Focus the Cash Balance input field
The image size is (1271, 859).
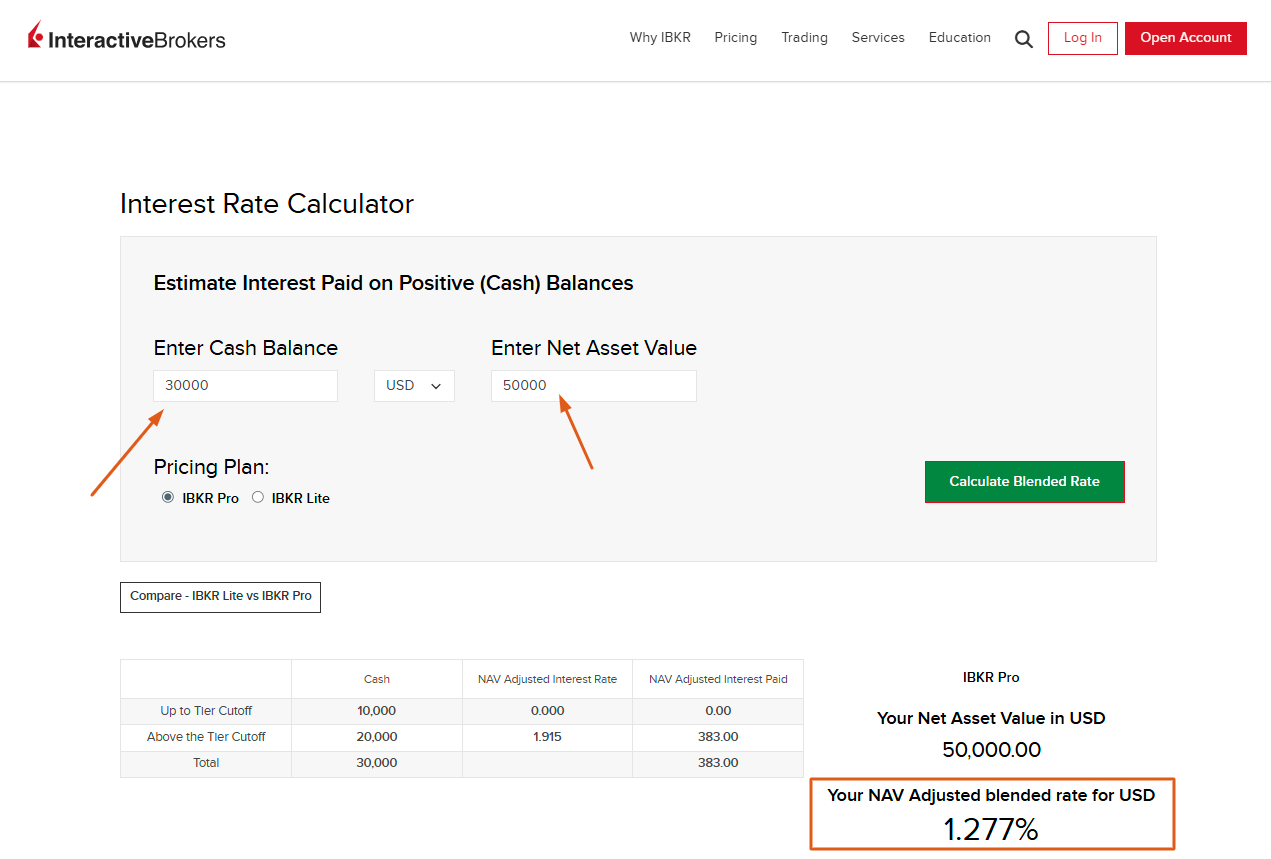pyautogui.click(x=245, y=386)
